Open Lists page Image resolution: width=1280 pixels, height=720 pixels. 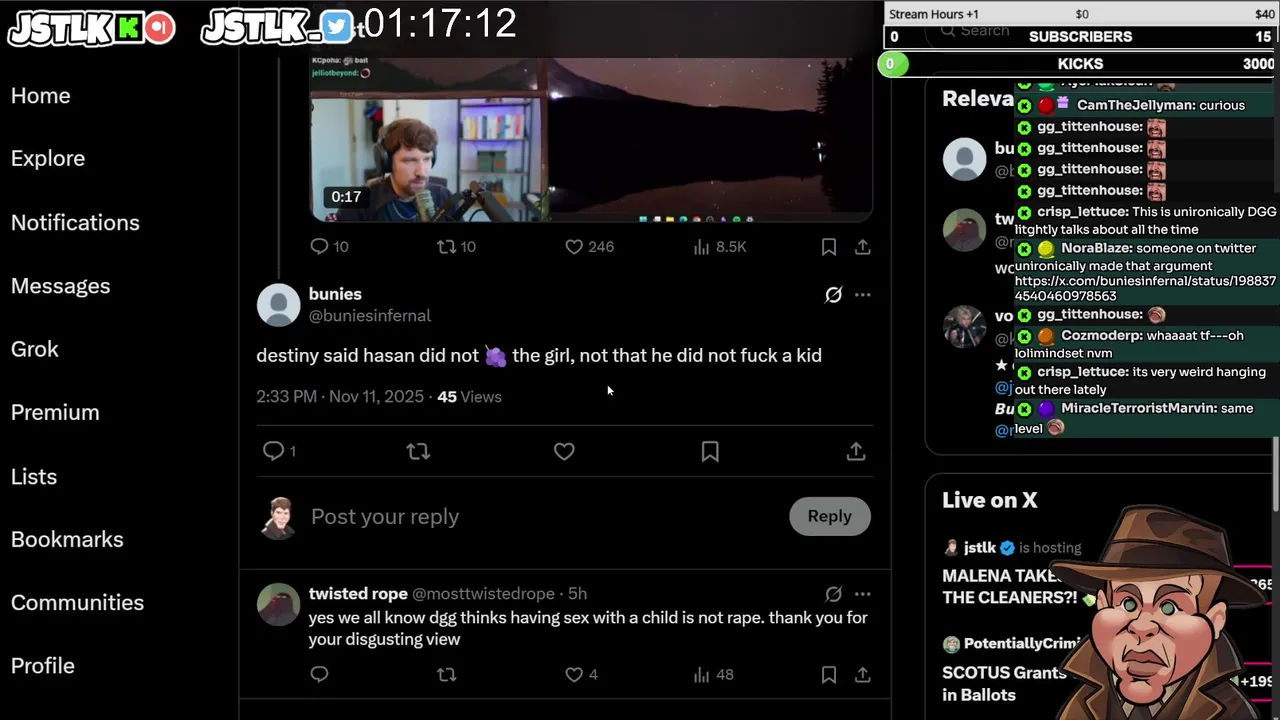point(34,477)
